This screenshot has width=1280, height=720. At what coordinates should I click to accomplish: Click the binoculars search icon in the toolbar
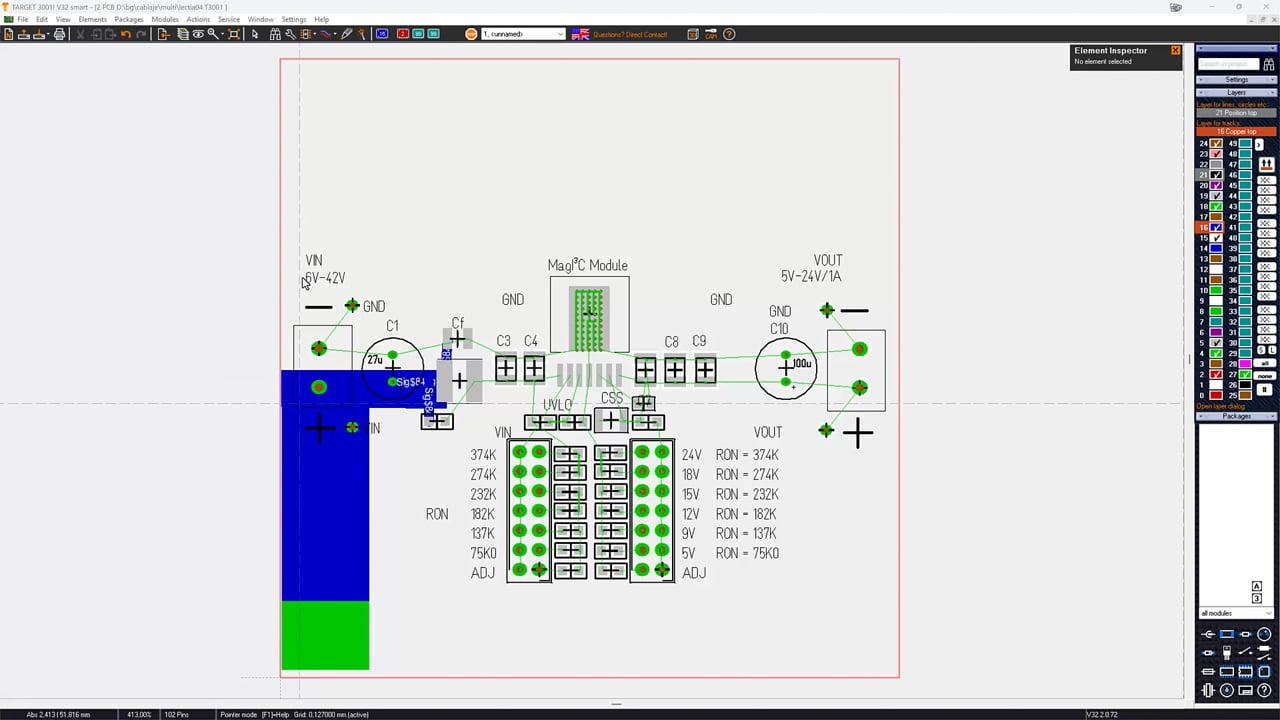click(275, 34)
